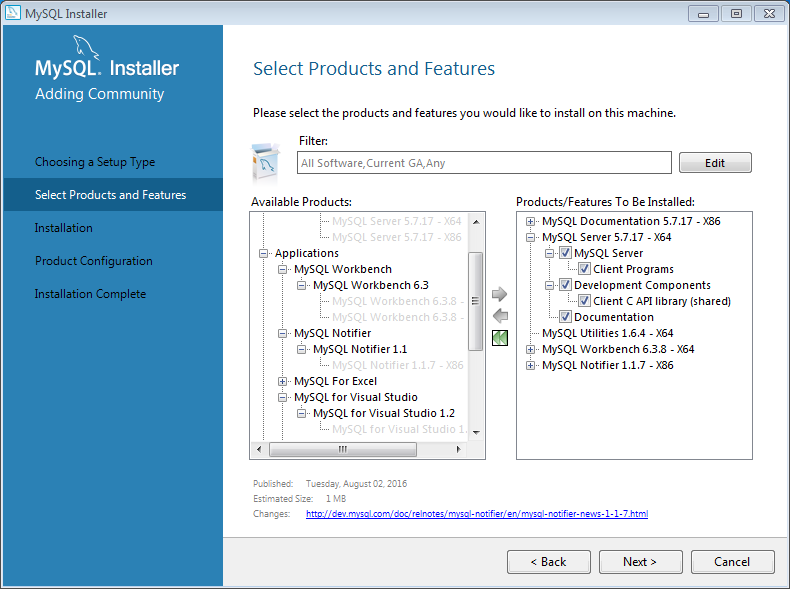Uncheck the Documentation feature checkbox
The height and width of the screenshot is (589, 790).
[565, 317]
